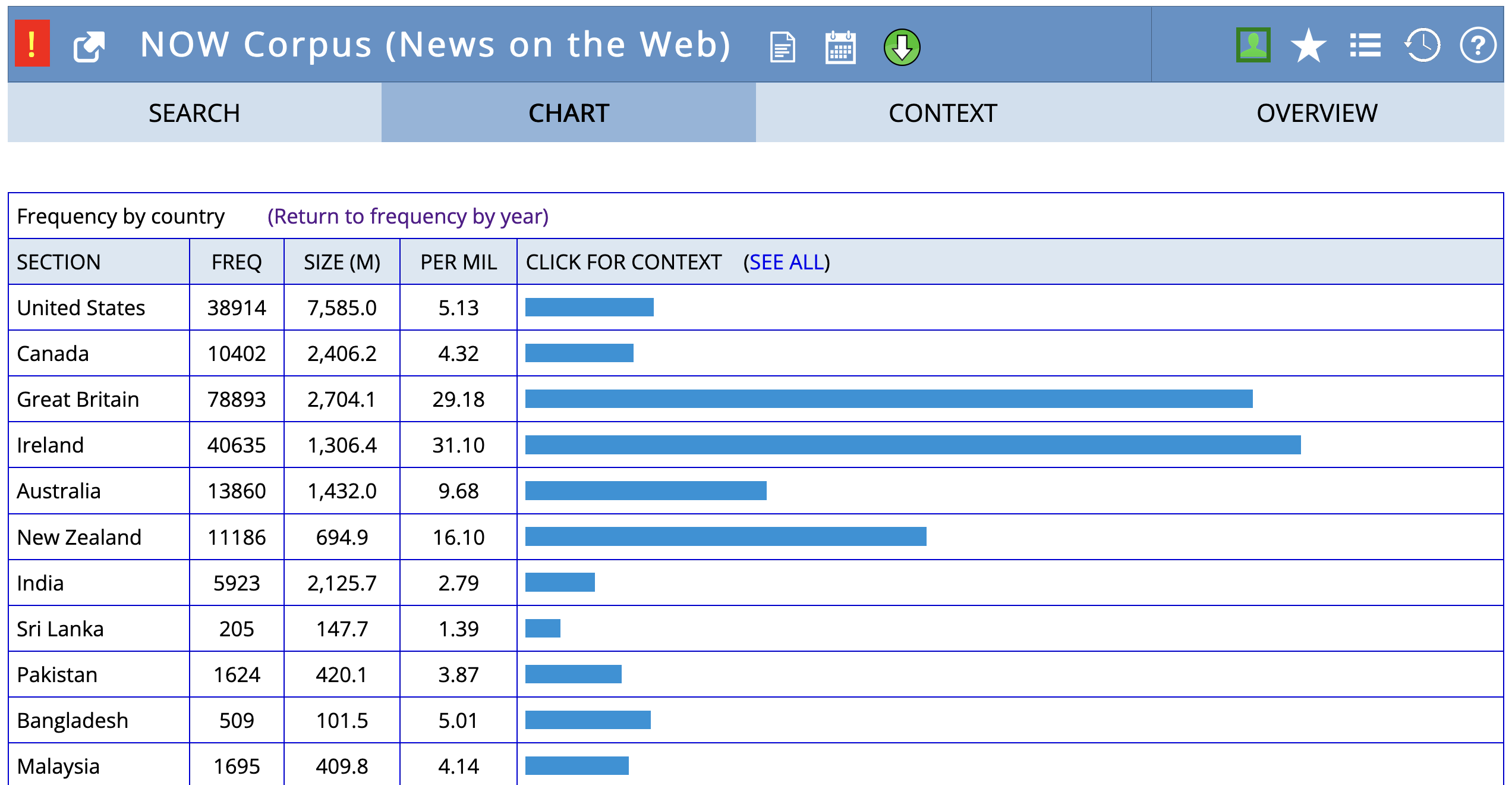1512x785 pixels.
Task: Open the list view icon
Action: 1365,46
